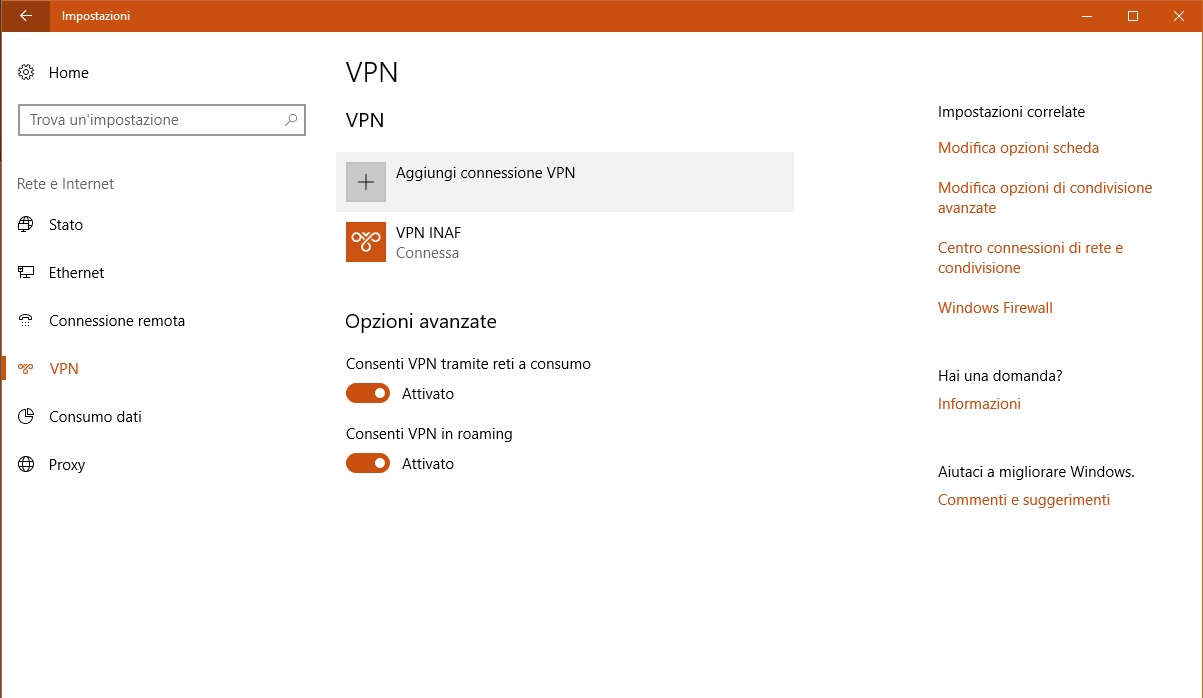Image resolution: width=1203 pixels, height=698 pixels.
Task: Click Commenti e suggerimenti
Action: click(x=1023, y=499)
